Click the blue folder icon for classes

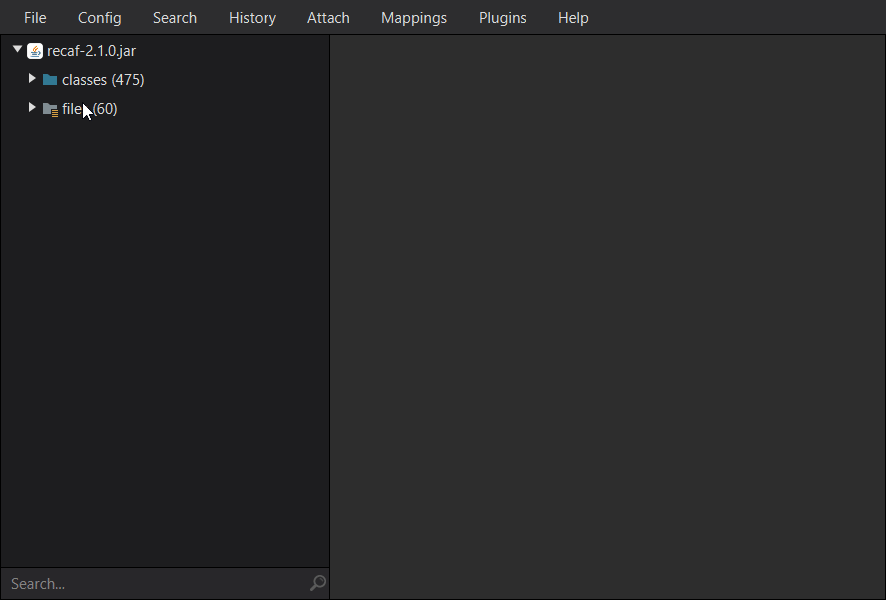(50, 79)
